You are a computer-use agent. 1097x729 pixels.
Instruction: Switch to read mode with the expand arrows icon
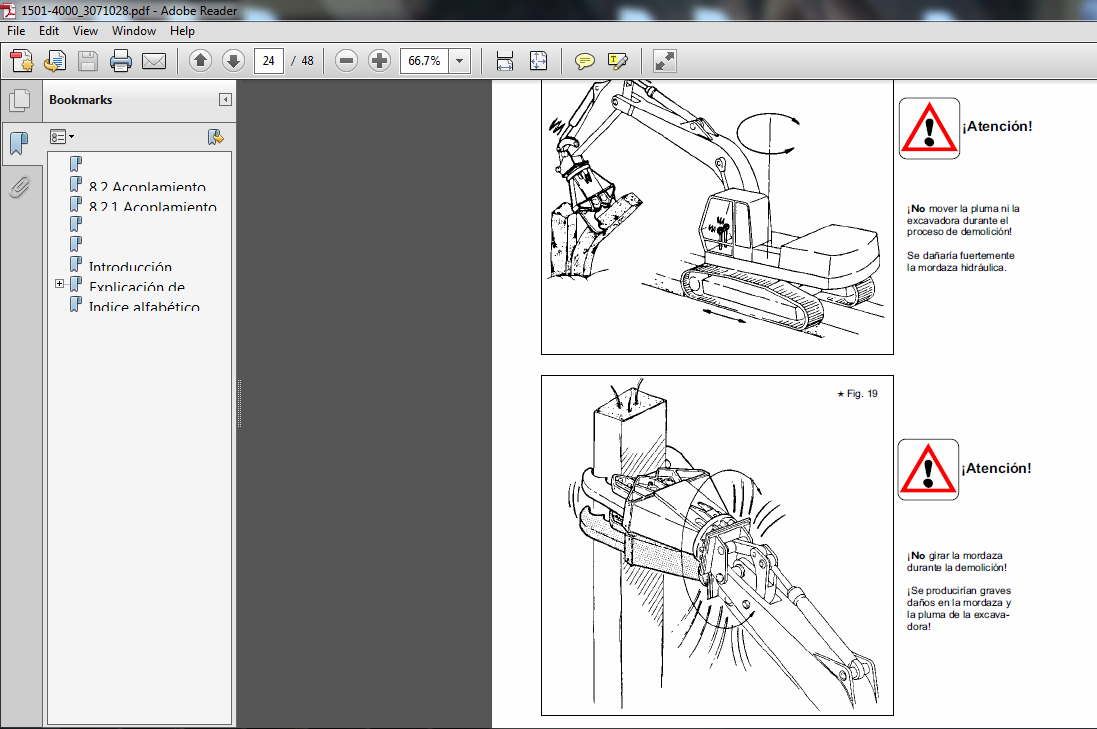pos(665,61)
